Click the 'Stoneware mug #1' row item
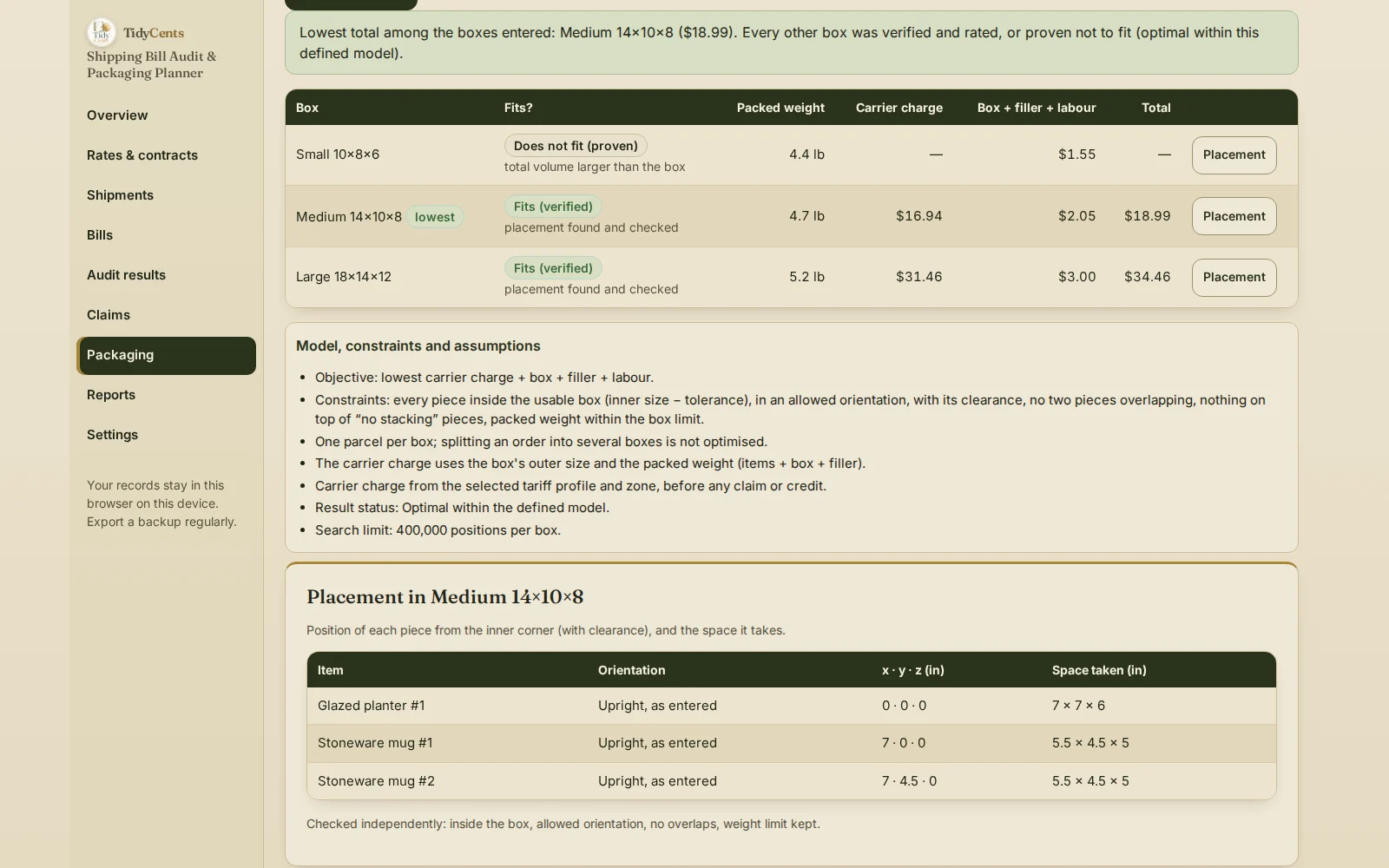Image resolution: width=1389 pixels, height=868 pixels. tap(375, 743)
